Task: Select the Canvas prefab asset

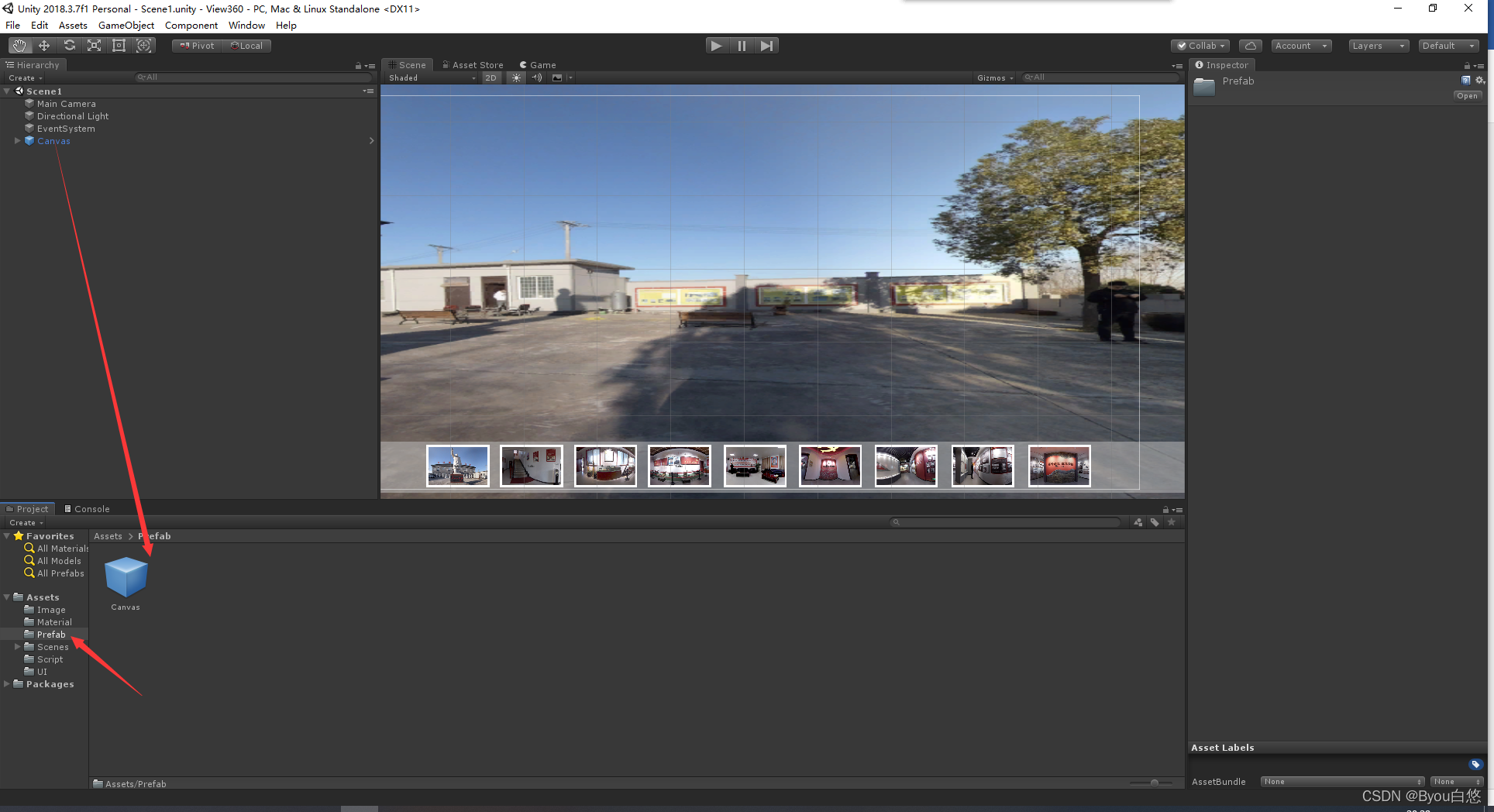Action: point(126,583)
